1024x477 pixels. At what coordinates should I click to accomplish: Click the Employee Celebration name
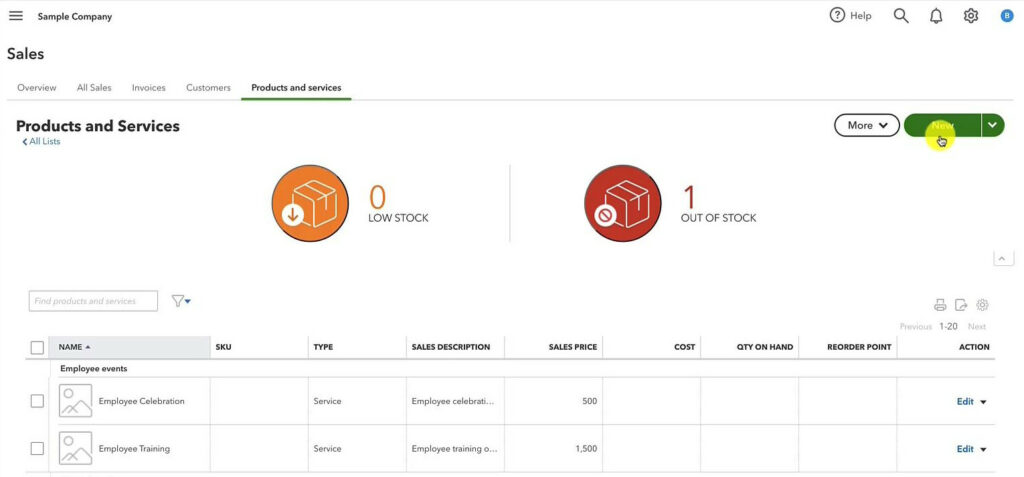coord(142,401)
